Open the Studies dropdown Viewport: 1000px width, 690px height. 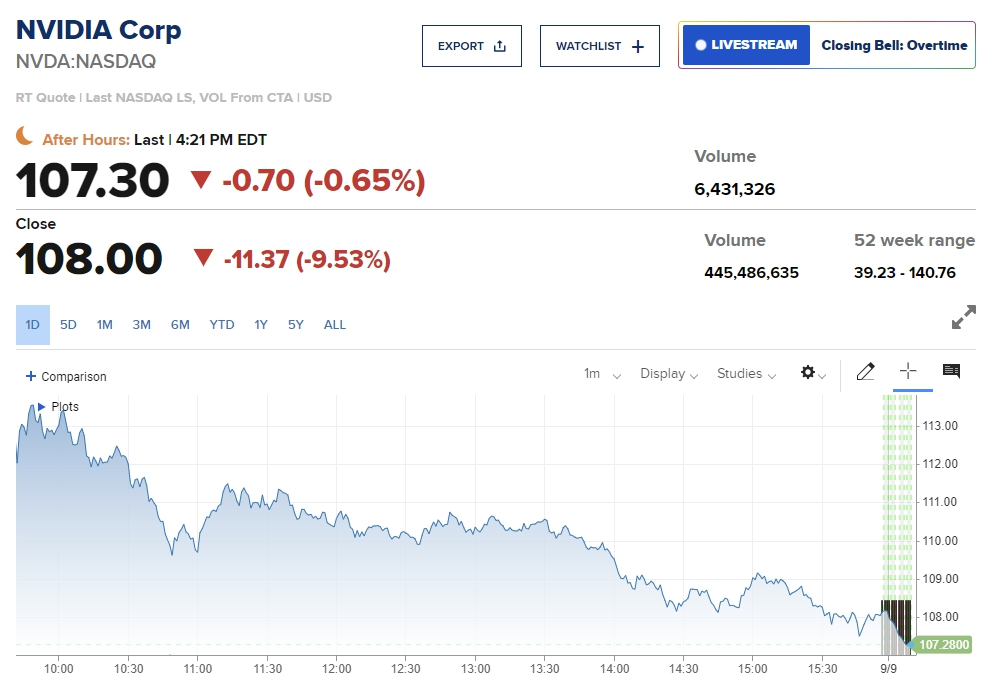tap(746, 374)
